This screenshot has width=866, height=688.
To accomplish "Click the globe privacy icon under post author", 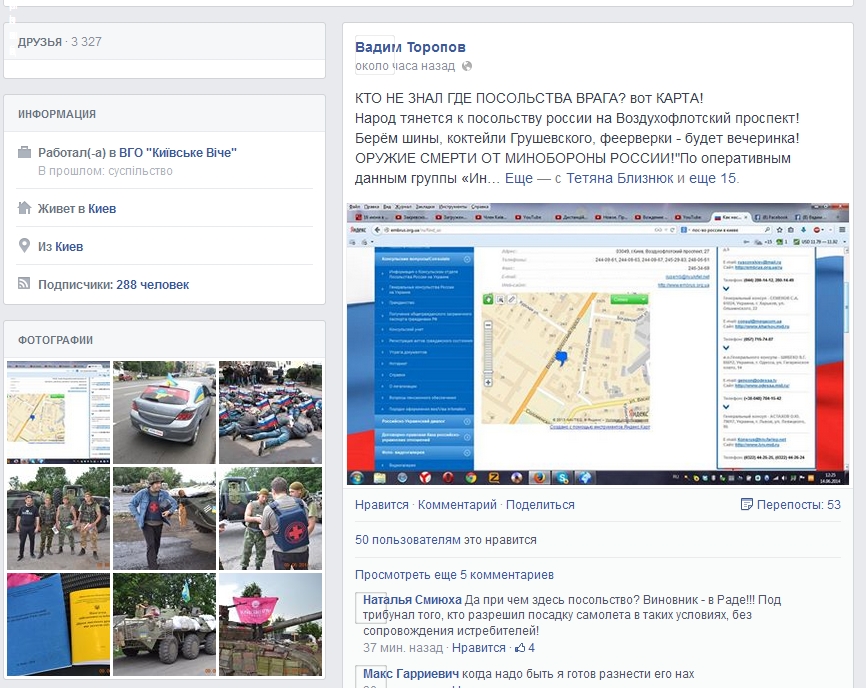I will (x=467, y=66).
